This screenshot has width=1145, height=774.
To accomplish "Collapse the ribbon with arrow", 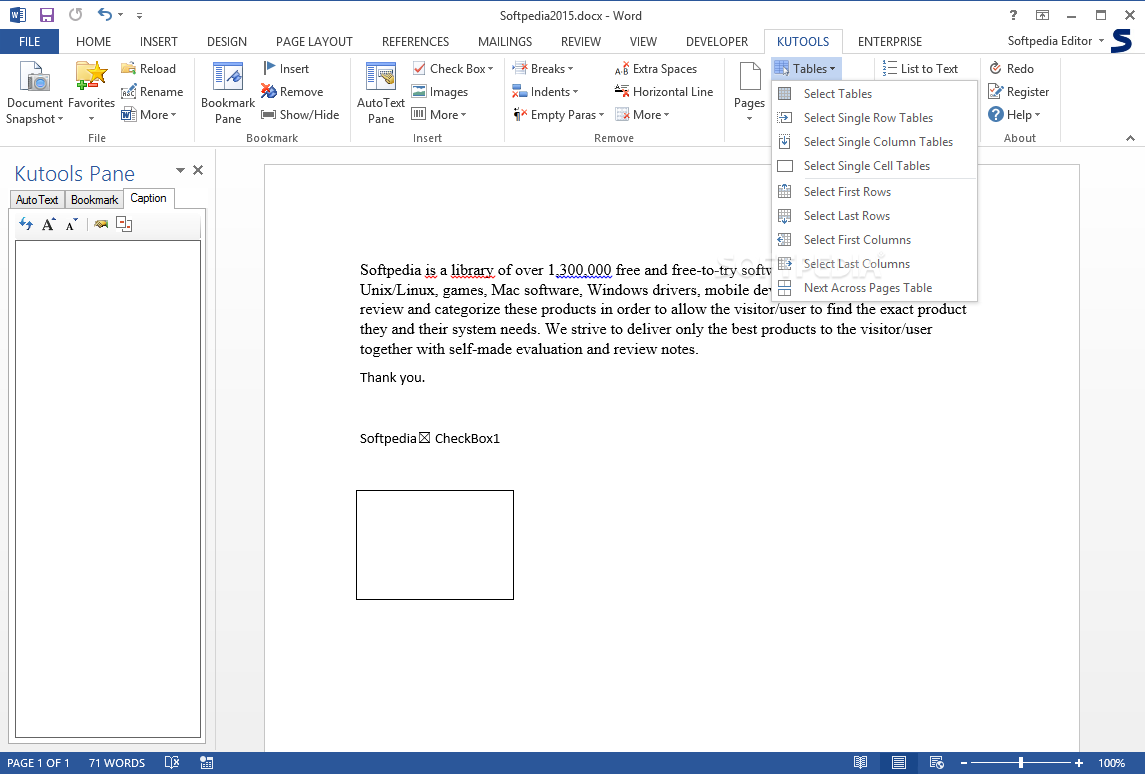I will 1130,138.
